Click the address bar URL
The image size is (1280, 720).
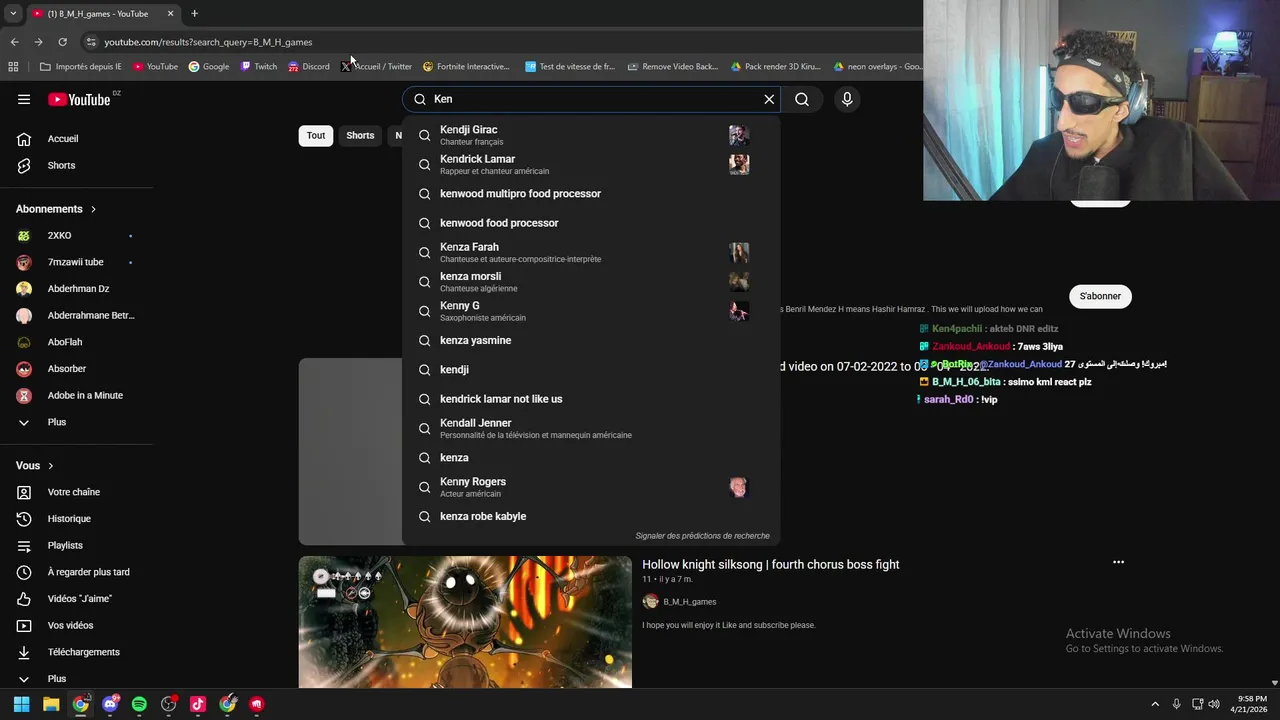(208, 42)
